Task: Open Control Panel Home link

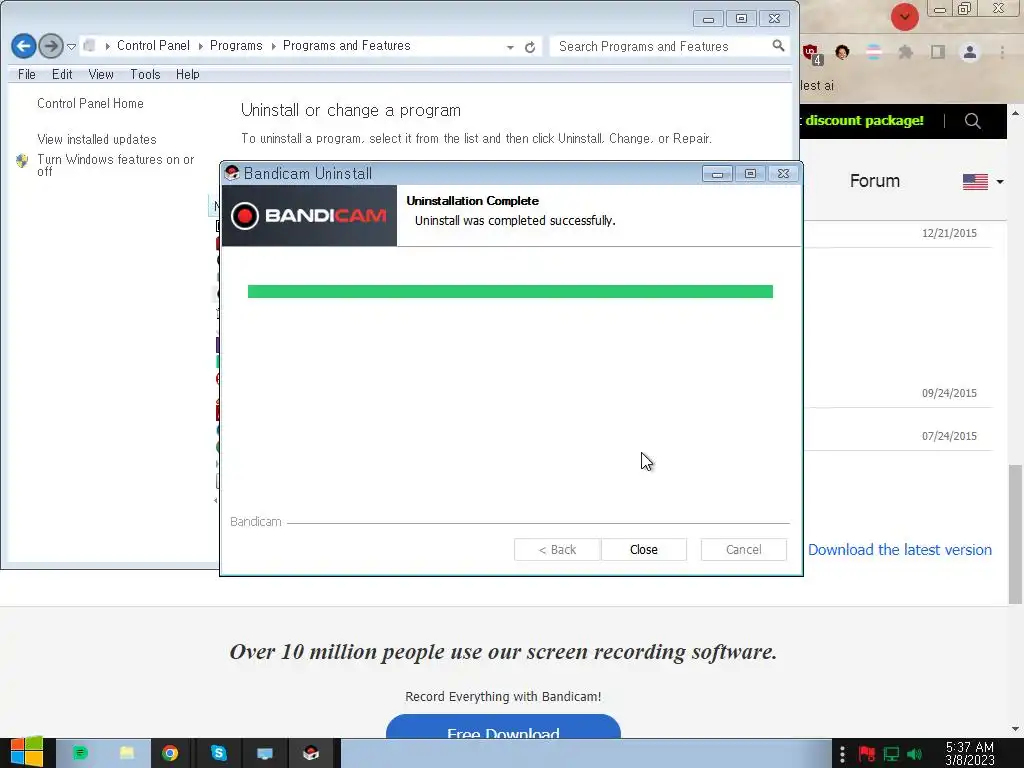Action: (x=90, y=103)
